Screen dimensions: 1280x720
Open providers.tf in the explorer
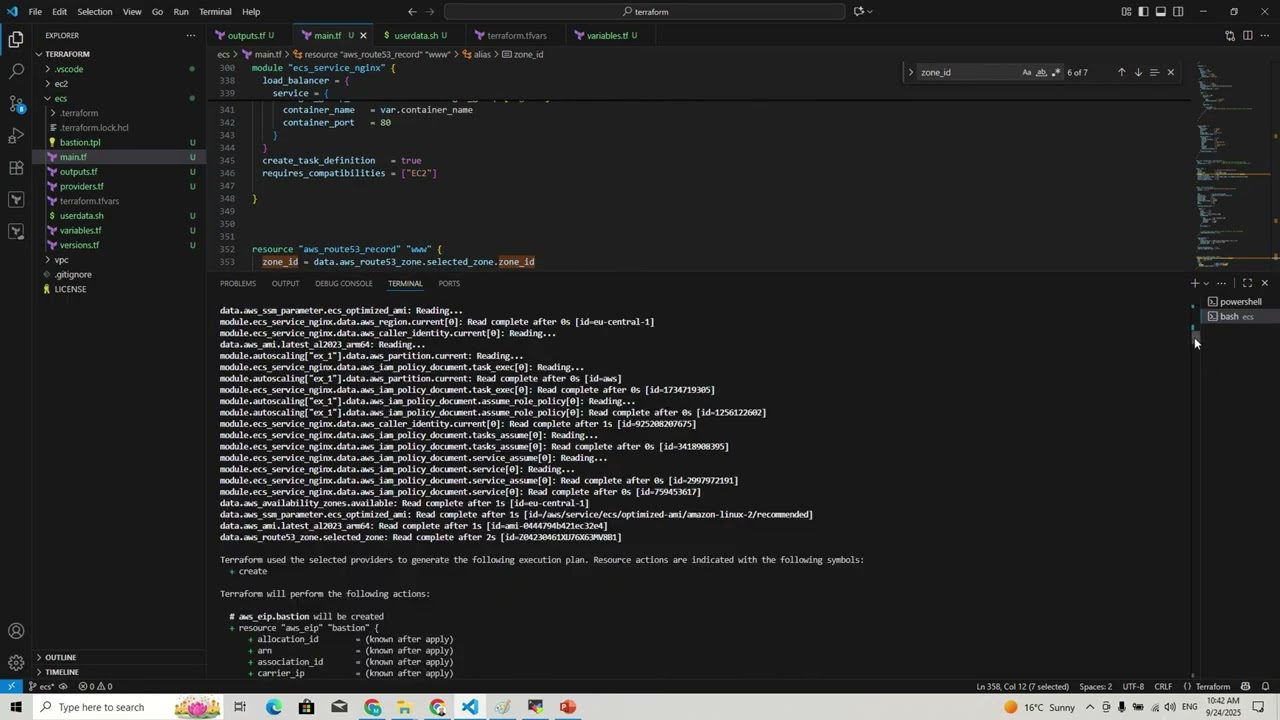point(119,186)
